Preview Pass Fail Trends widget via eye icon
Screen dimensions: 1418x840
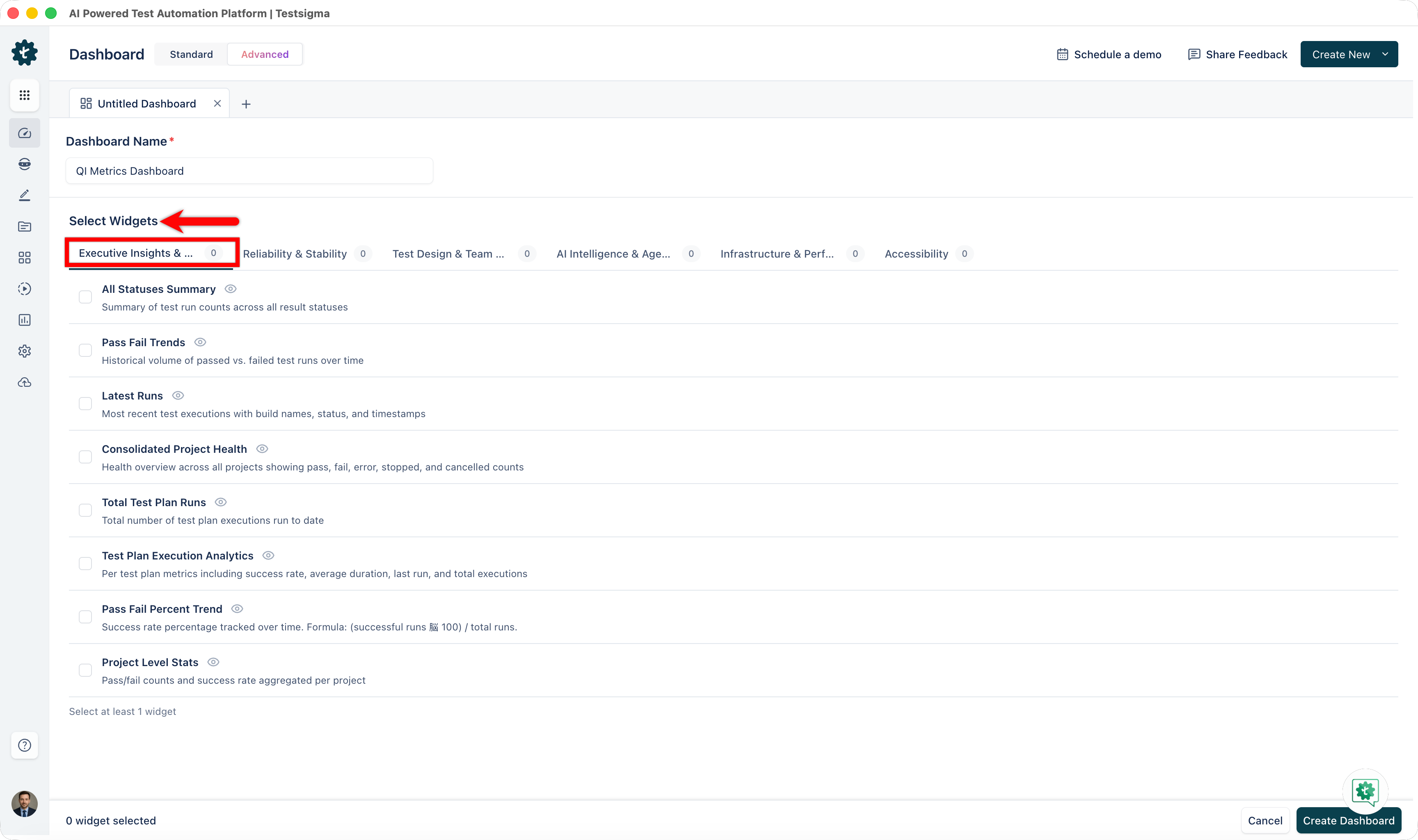pyautogui.click(x=200, y=342)
